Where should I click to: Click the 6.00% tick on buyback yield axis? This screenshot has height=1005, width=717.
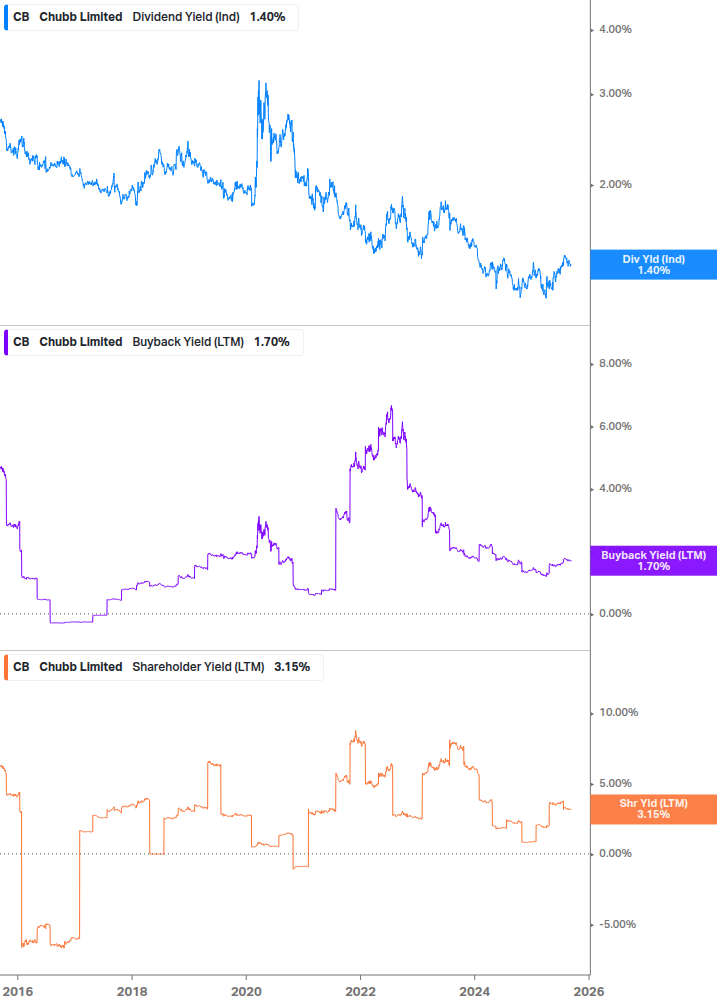pyautogui.click(x=615, y=426)
